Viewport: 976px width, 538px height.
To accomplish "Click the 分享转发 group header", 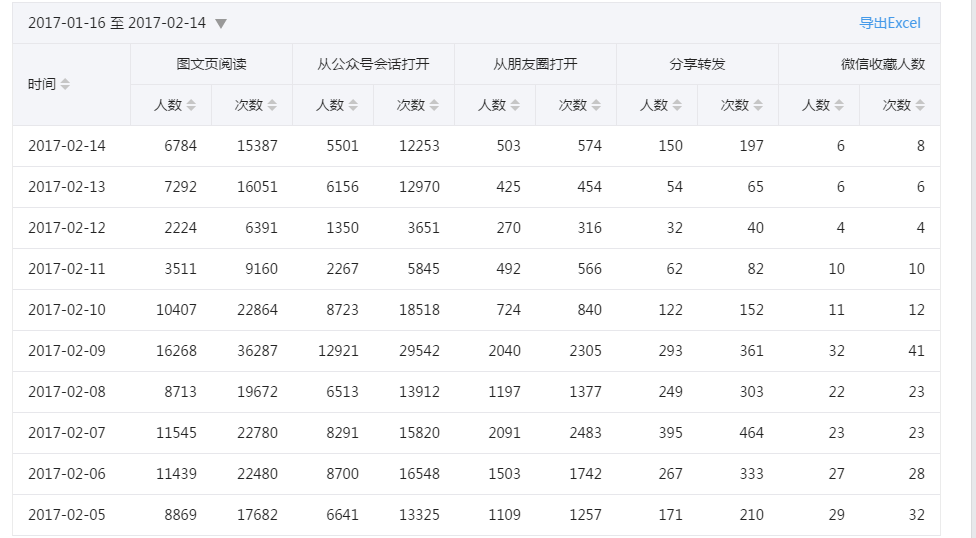I will (x=697, y=64).
